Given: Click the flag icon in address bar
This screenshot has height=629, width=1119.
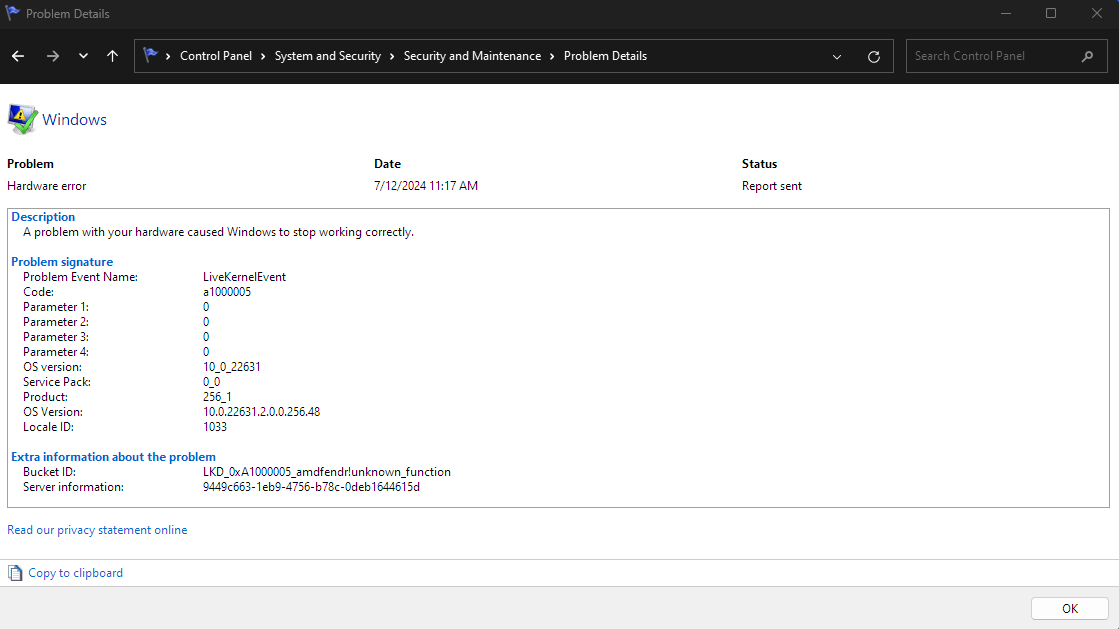Looking at the screenshot, I should [x=150, y=55].
